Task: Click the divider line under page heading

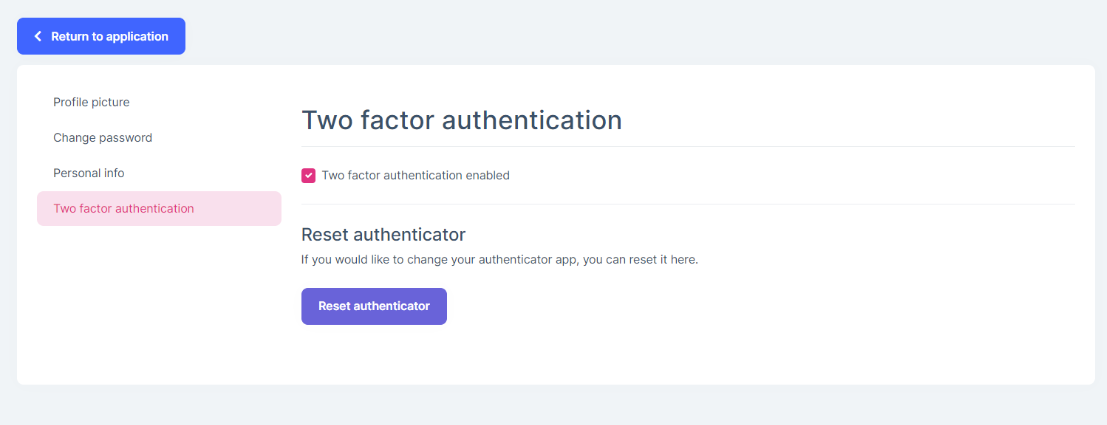Action: click(687, 147)
